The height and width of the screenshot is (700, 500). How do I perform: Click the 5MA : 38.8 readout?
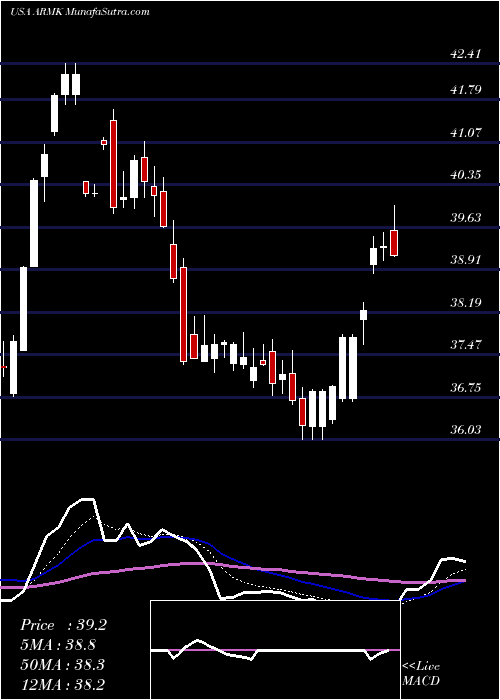pos(58,645)
